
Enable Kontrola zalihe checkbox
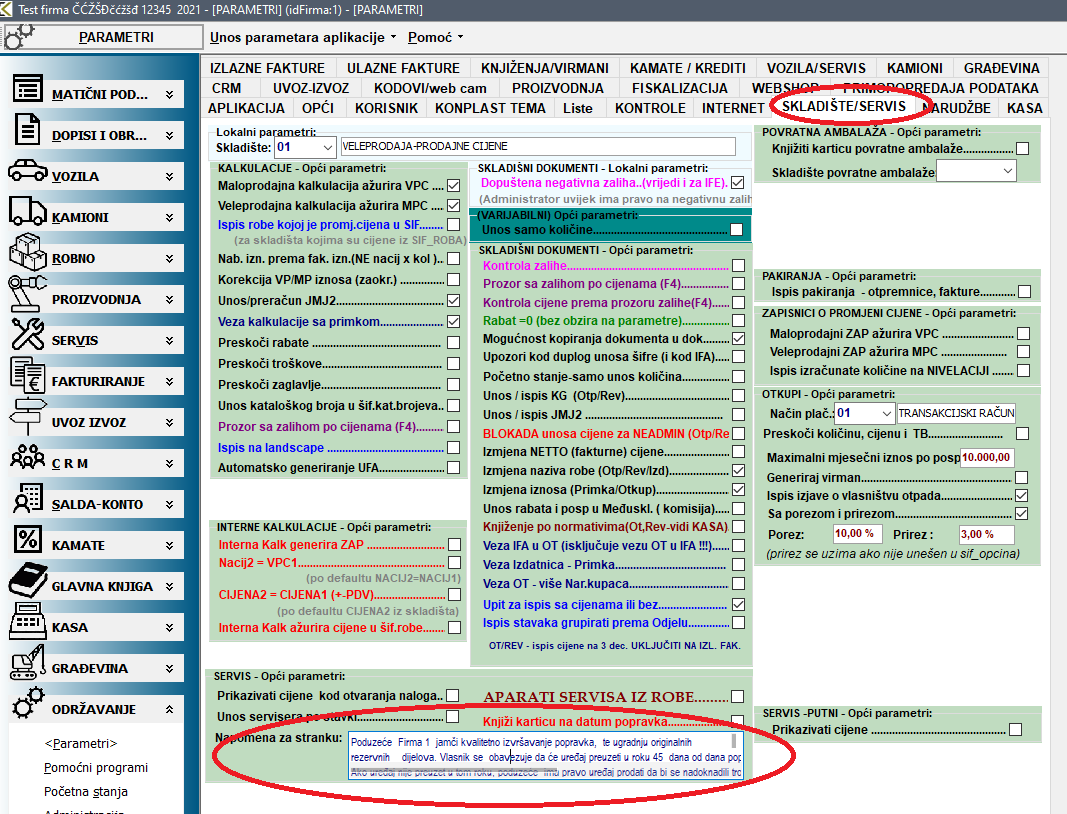[738, 265]
